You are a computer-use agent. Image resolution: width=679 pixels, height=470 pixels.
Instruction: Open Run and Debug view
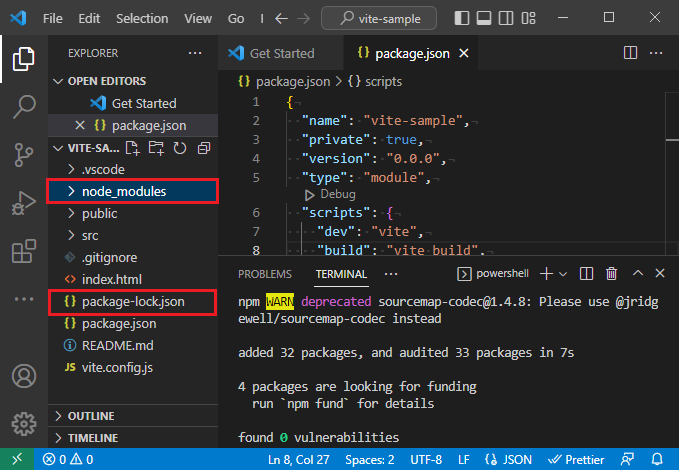point(23,203)
